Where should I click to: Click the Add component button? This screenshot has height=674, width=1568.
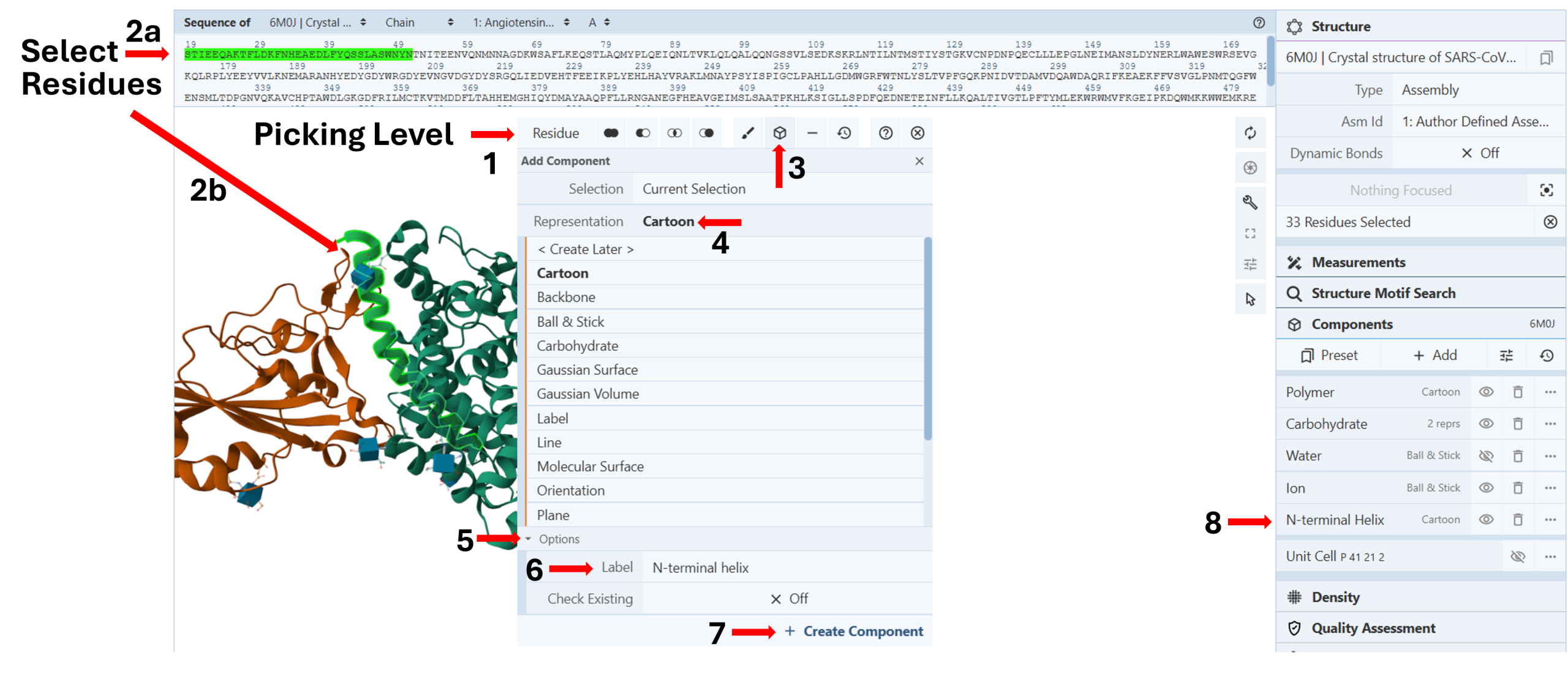click(1434, 355)
